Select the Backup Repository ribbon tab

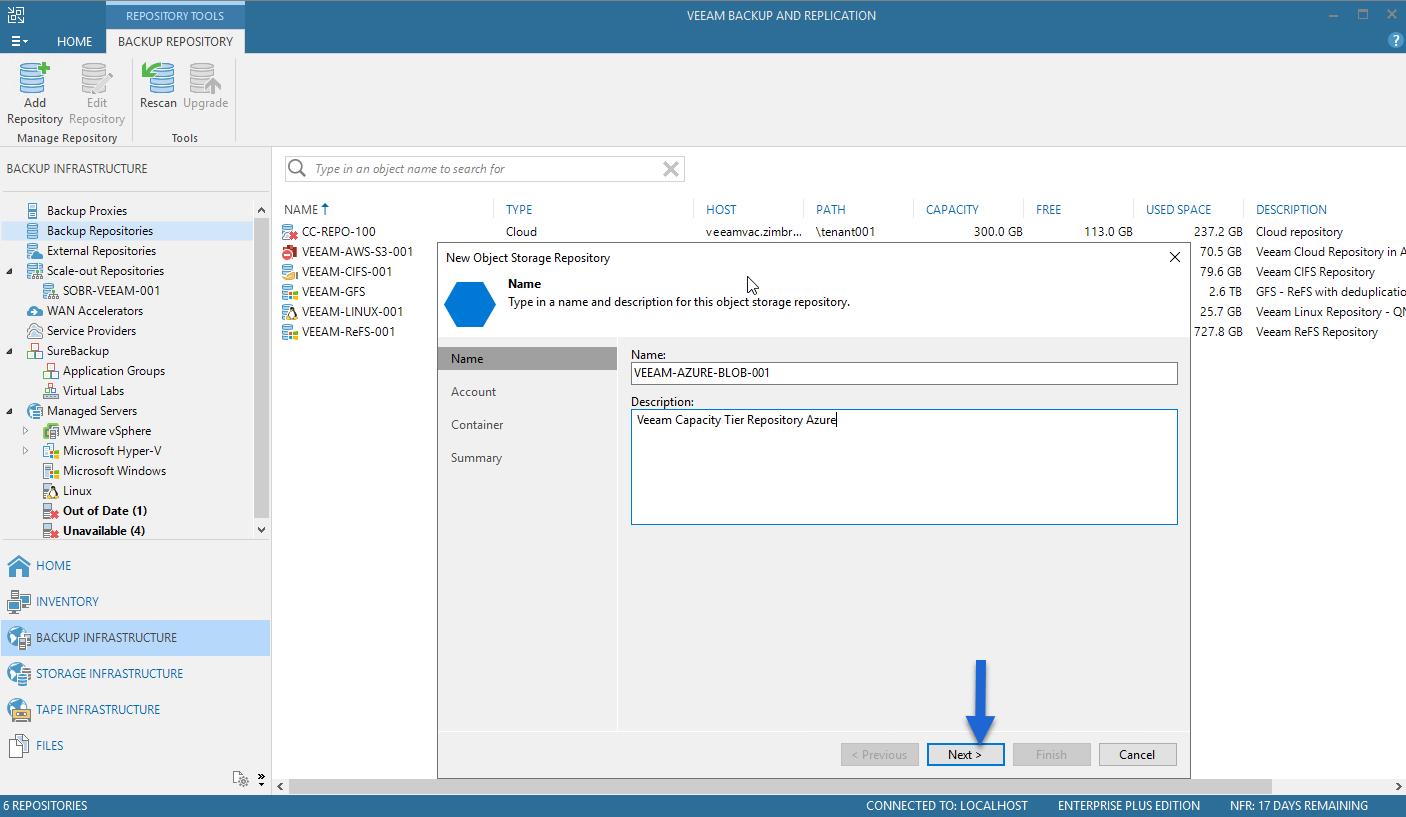[x=175, y=41]
